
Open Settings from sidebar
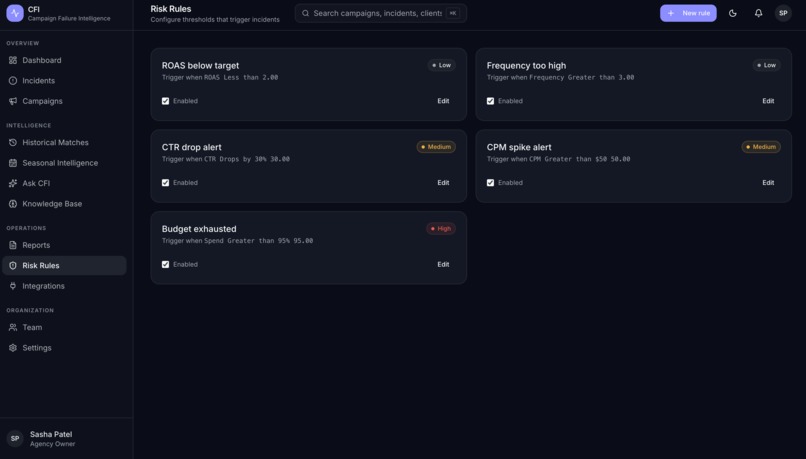[x=64, y=348]
